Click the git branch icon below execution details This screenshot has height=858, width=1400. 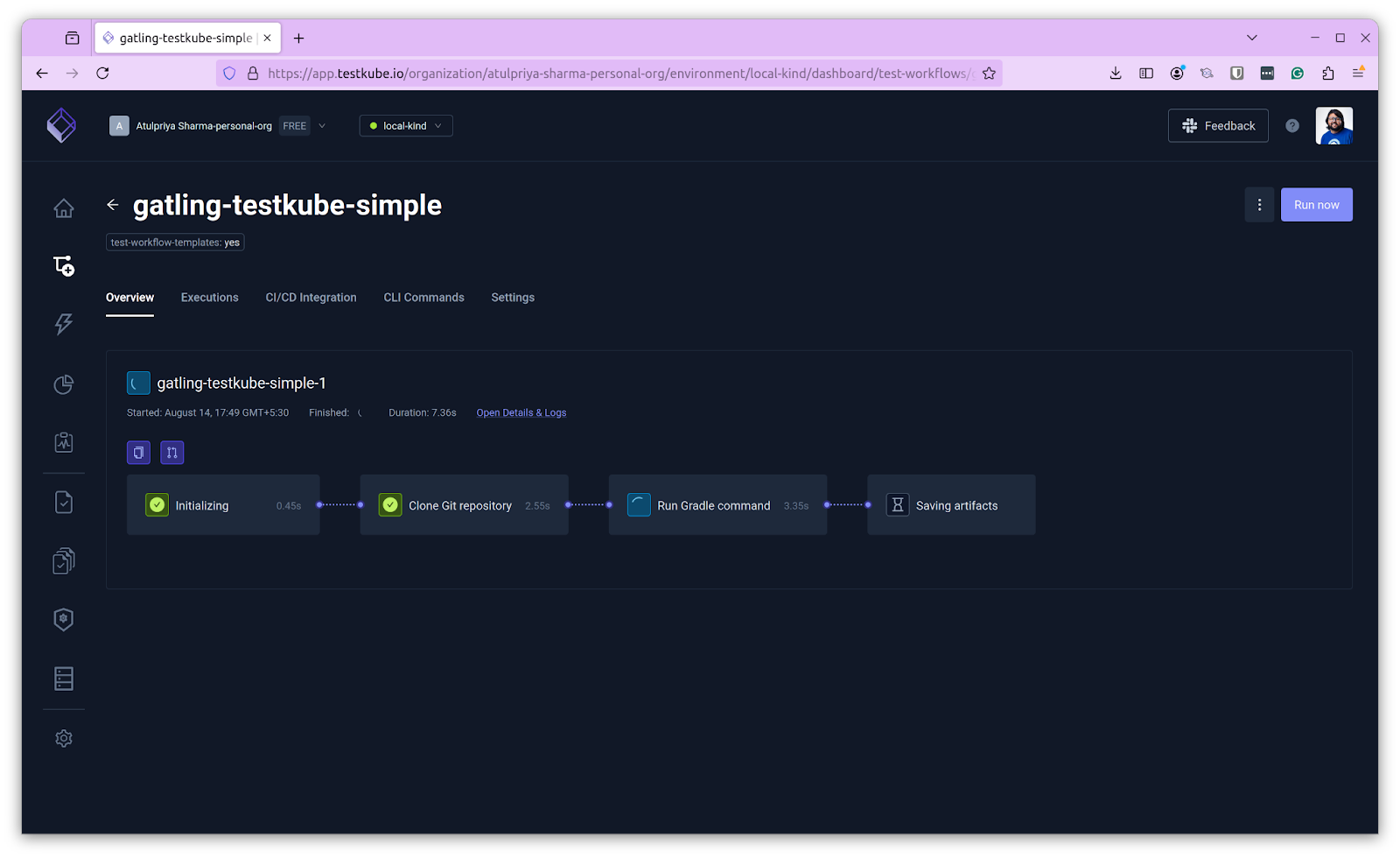pos(172,453)
